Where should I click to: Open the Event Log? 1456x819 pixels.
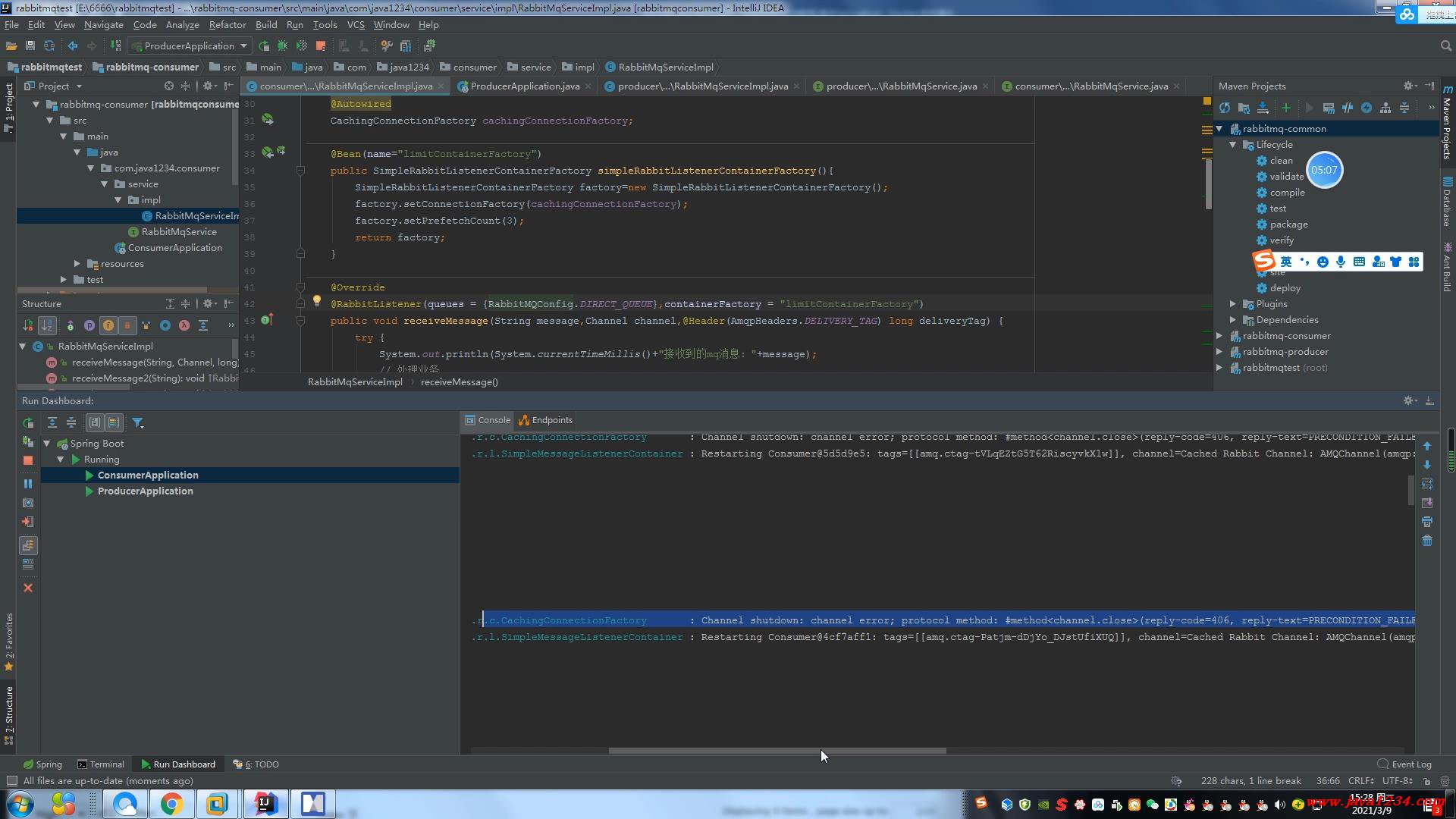pos(1404,764)
